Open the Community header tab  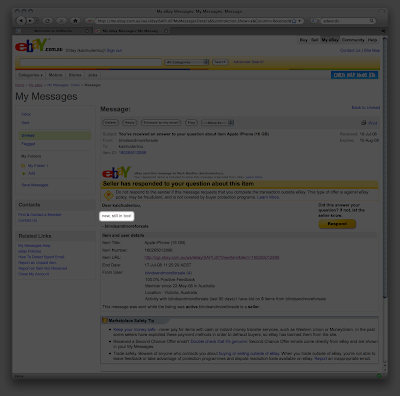pyautogui.click(x=353, y=40)
